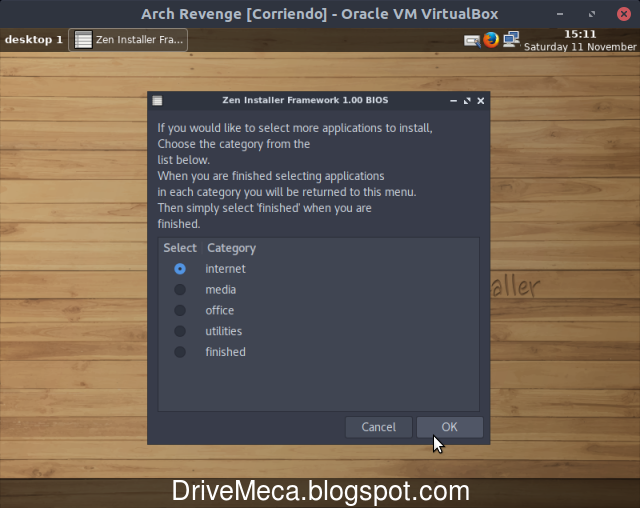Close the Zen Installer dialog
The width and height of the screenshot is (640, 508).
481,100
